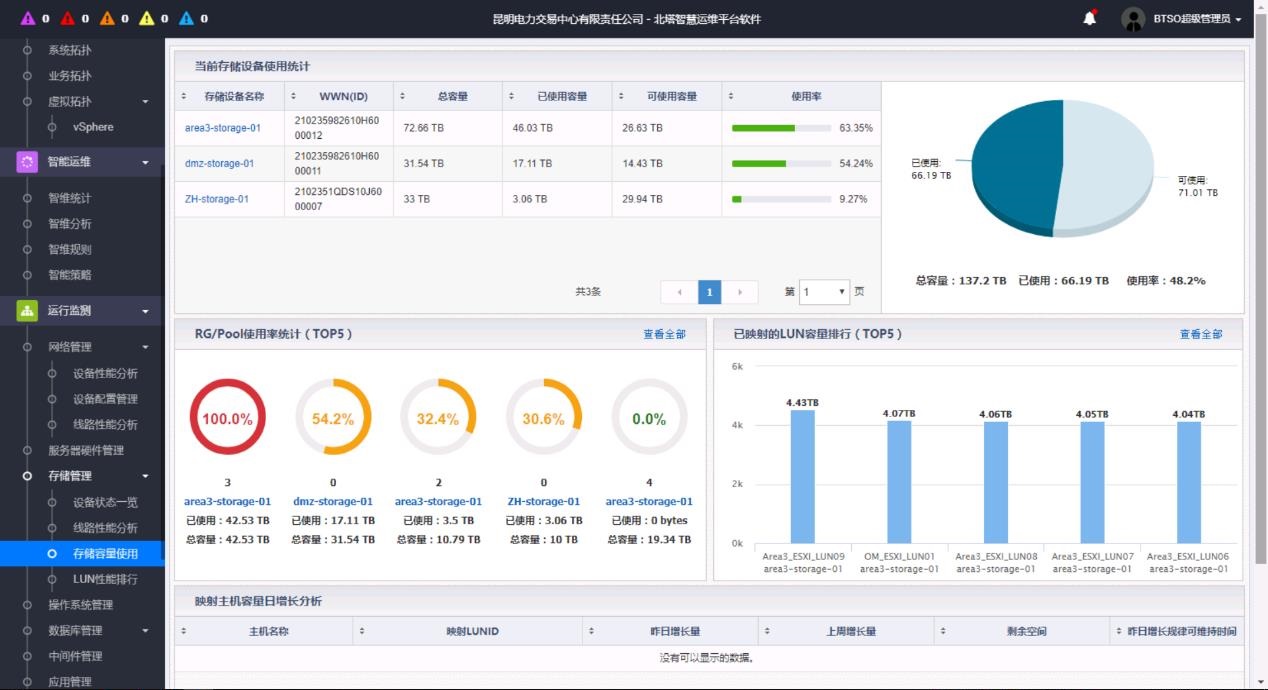Click the green 运行监测 section icon
Viewport: 1268px width, 690px height.
coord(27,311)
